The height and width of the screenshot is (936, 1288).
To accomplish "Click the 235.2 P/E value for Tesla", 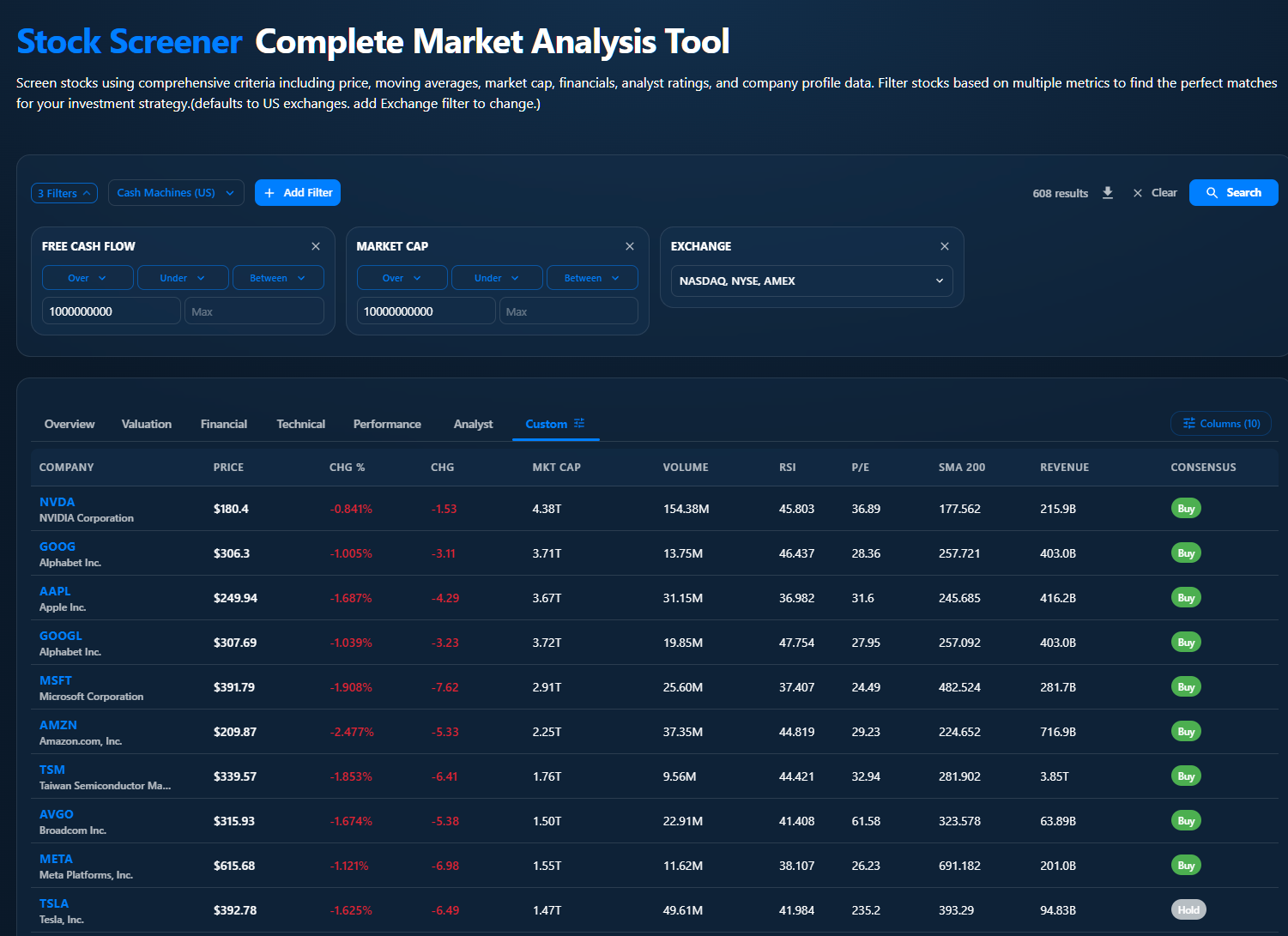I will (866, 910).
